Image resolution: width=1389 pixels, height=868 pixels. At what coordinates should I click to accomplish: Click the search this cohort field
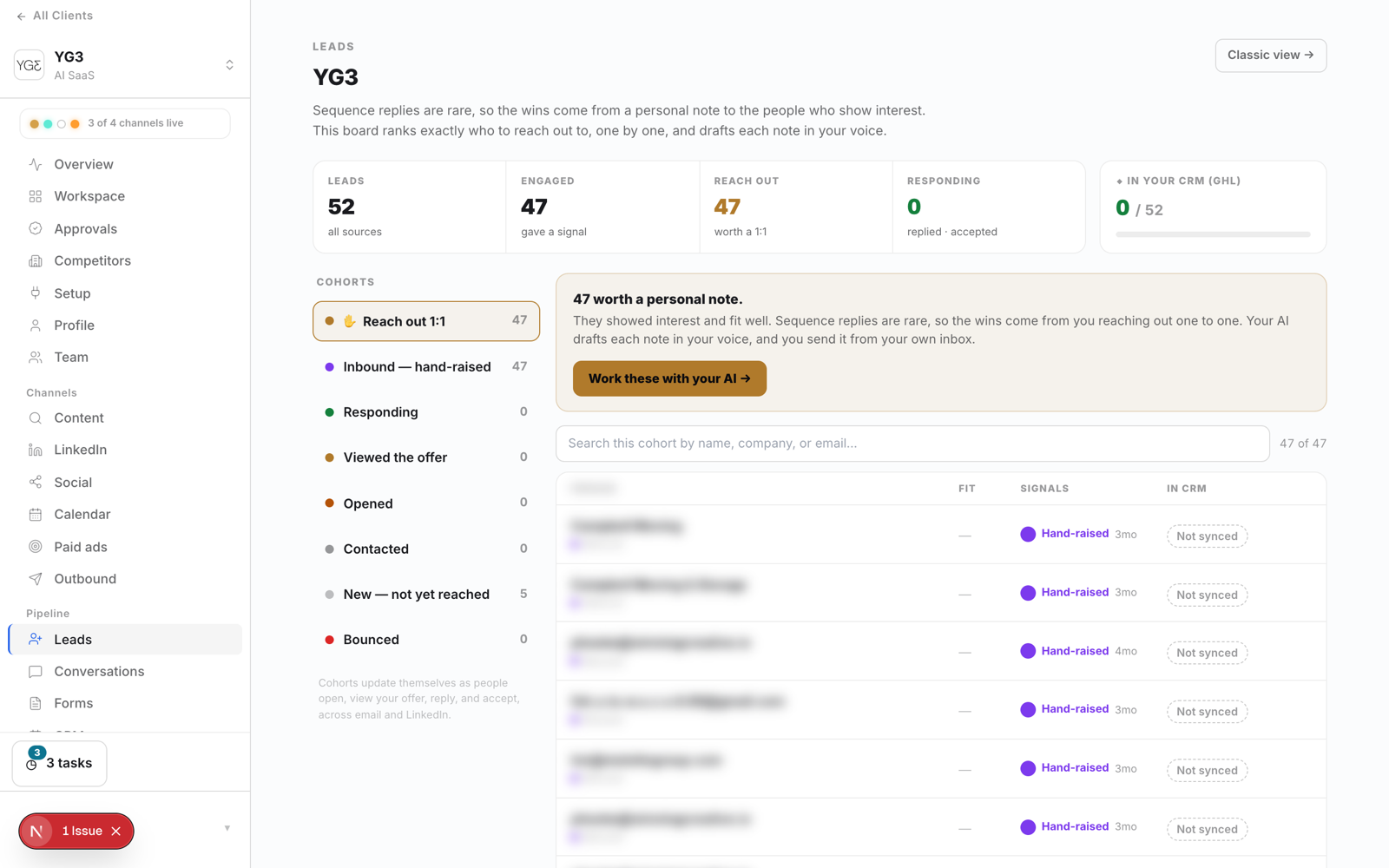point(912,444)
